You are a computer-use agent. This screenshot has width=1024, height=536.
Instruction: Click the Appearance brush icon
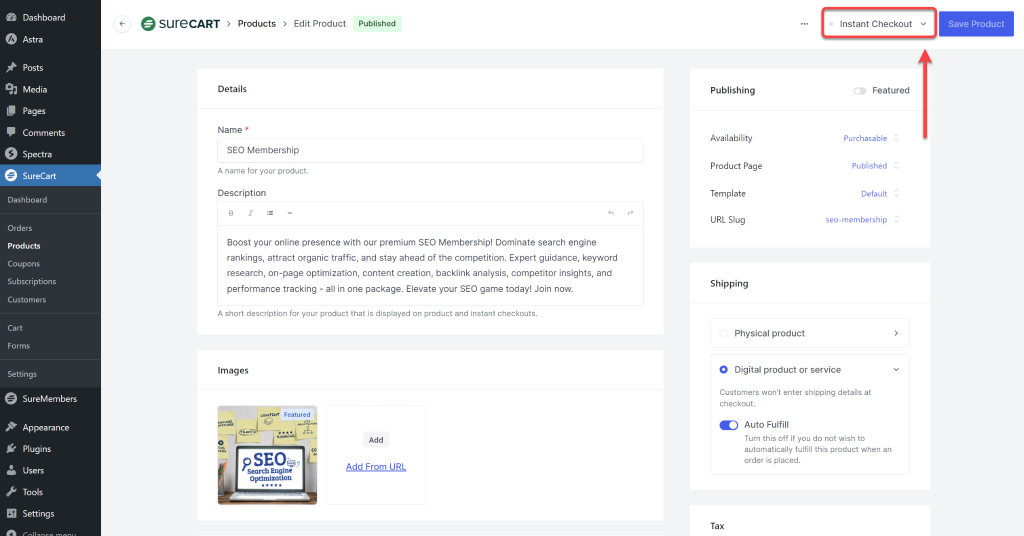[11, 427]
